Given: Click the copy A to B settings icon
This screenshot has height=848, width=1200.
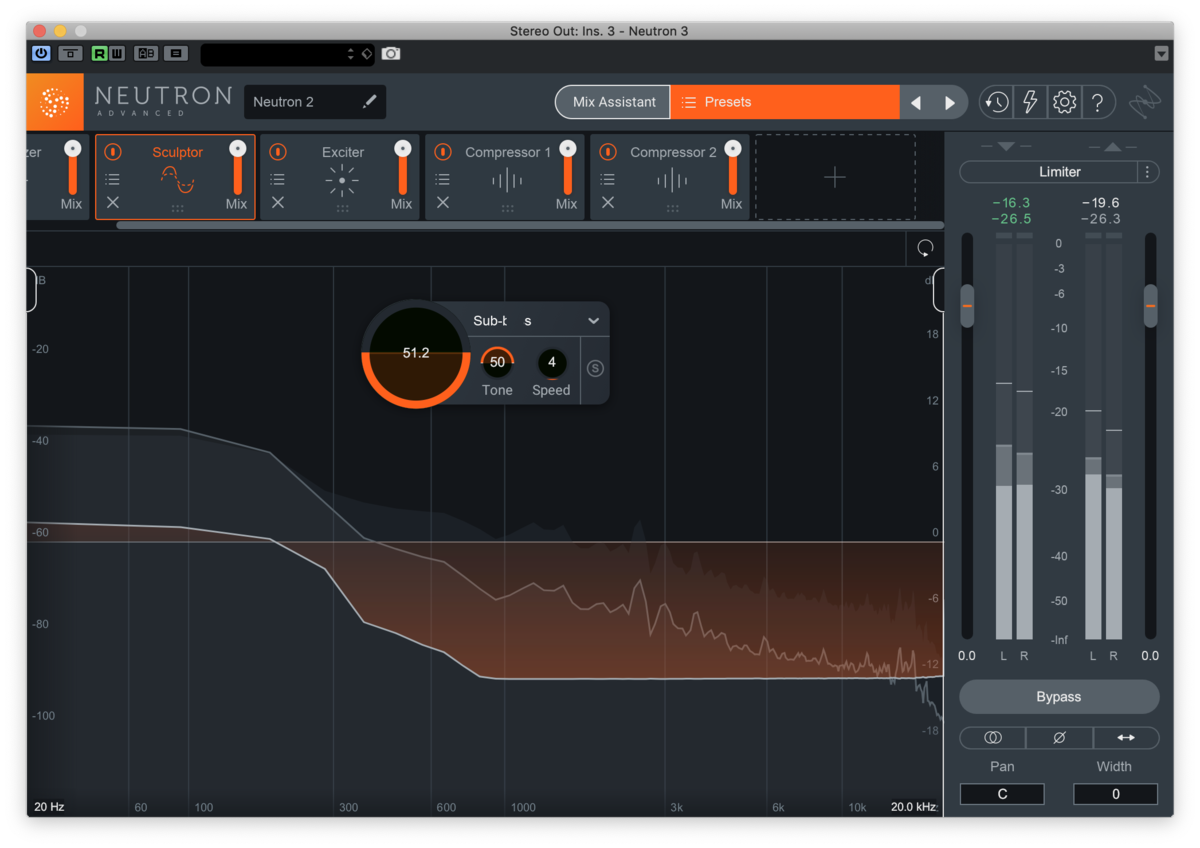Looking at the screenshot, I should click(x=175, y=54).
